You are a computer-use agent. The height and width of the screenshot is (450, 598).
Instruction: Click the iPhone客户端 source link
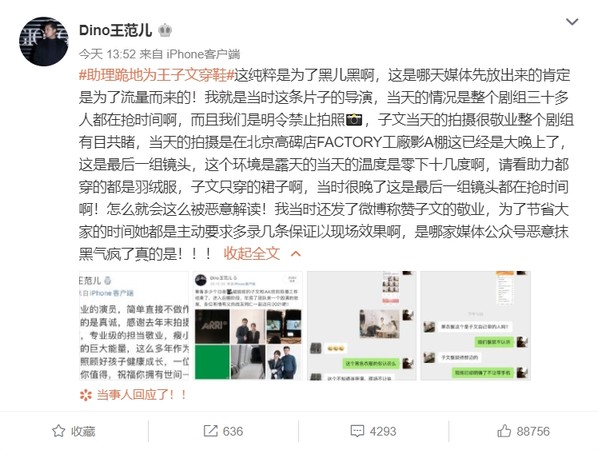click(x=203, y=54)
